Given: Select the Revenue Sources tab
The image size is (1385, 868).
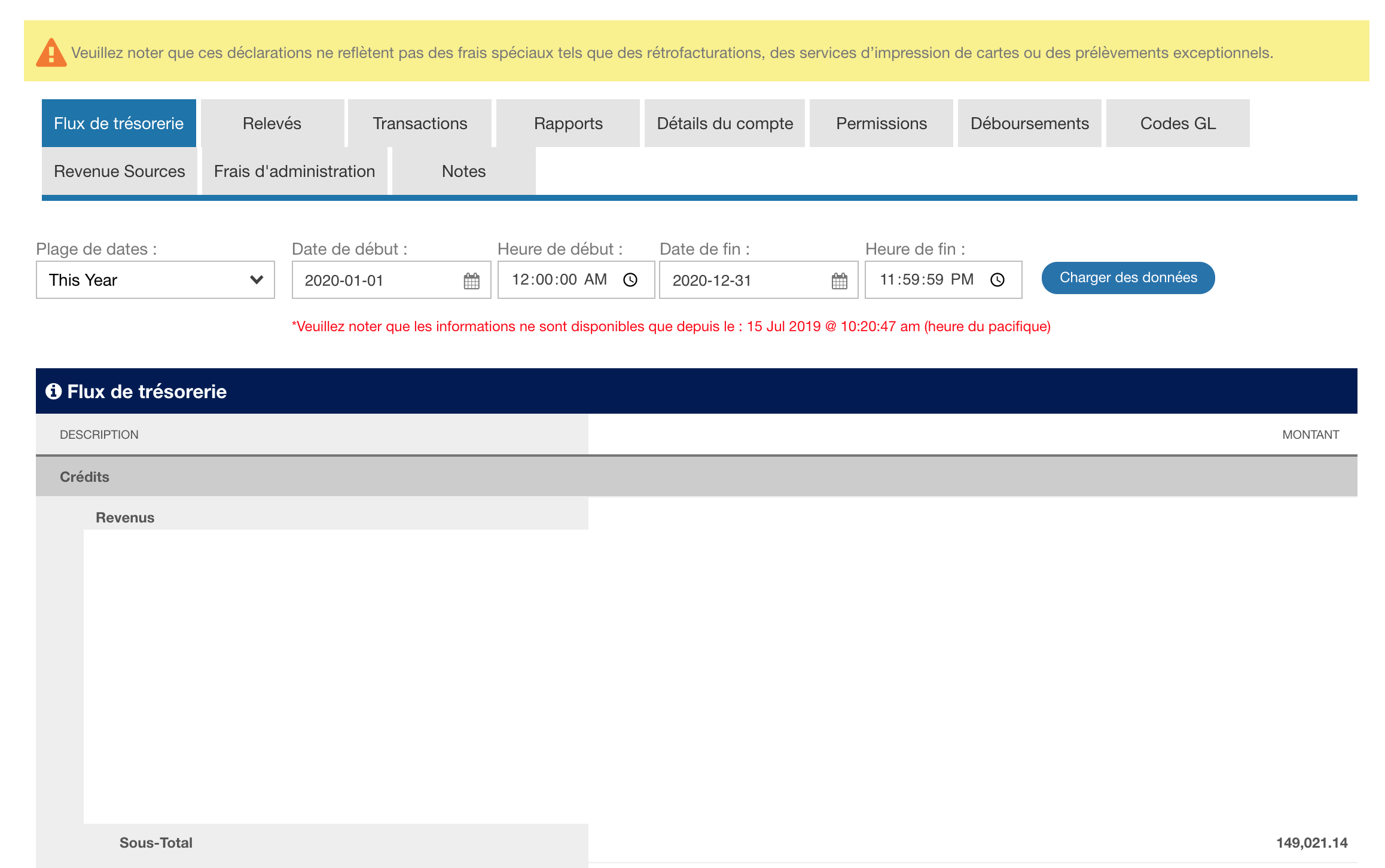Looking at the screenshot, I should coord(120,171).
